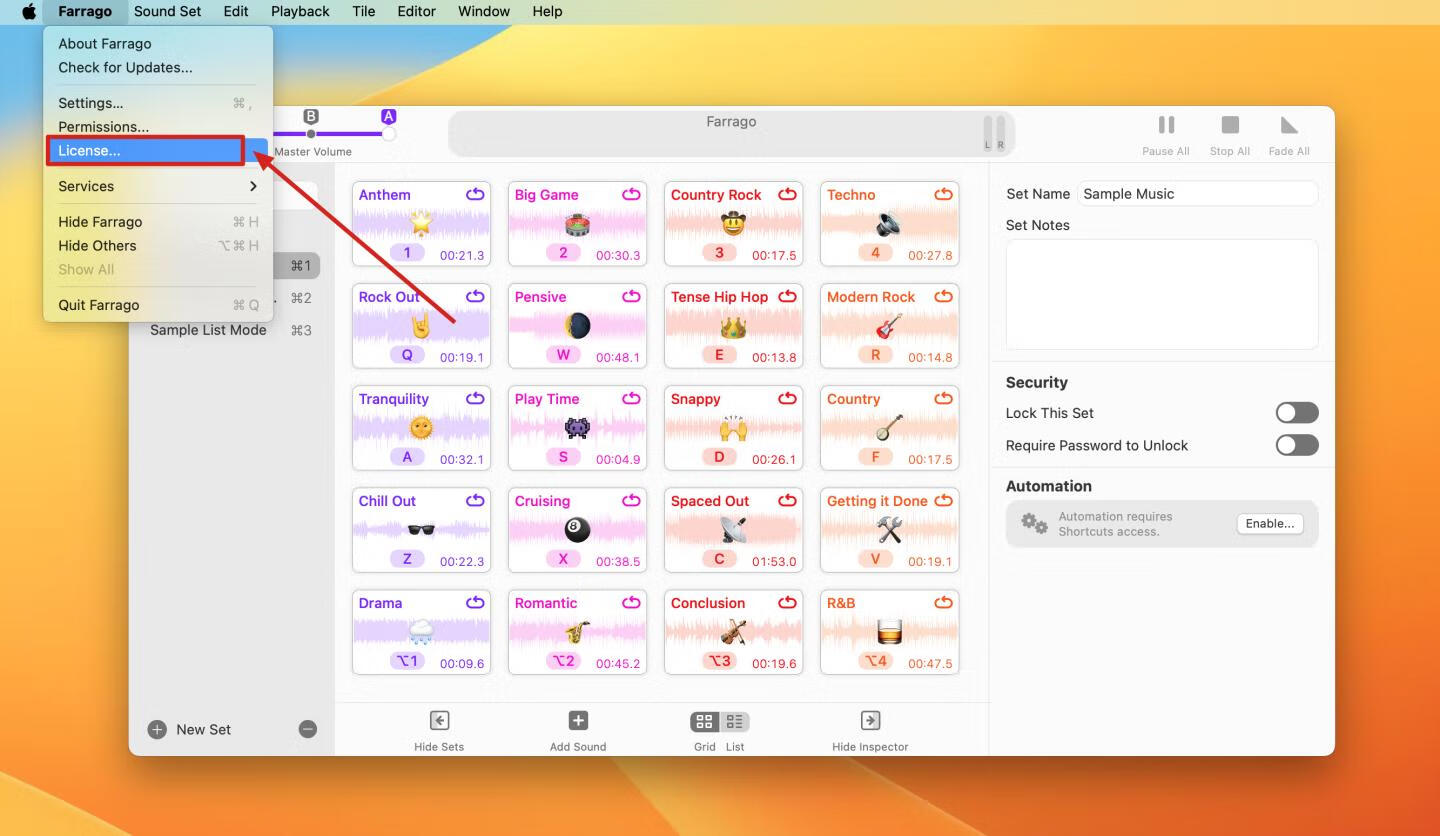Choose About Farrago menu item
The image size is (1440, 836).
click(x=158, y=44)
